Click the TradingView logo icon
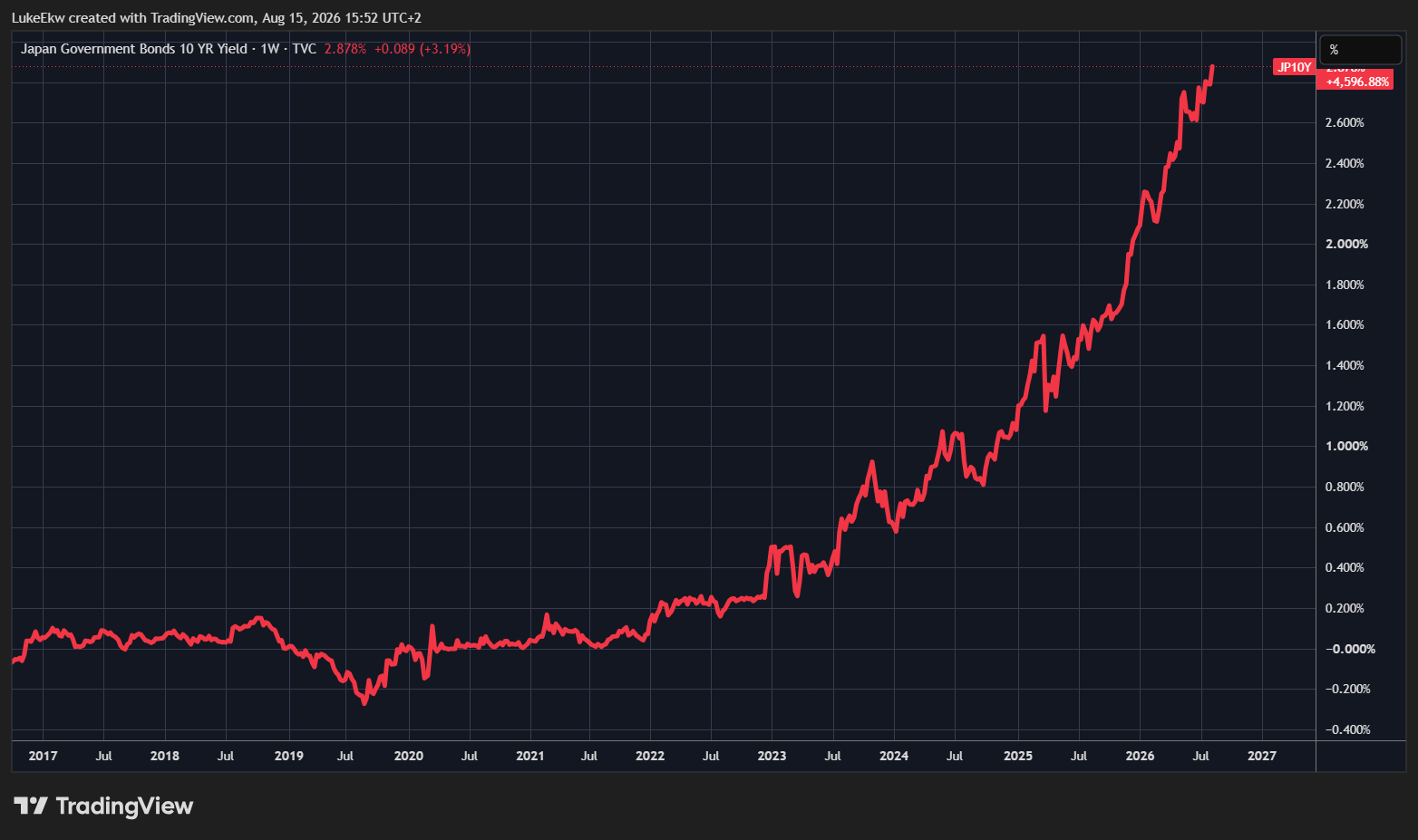Image resolution: width=1418 pixels, height=840 pixels. [31, 806]
